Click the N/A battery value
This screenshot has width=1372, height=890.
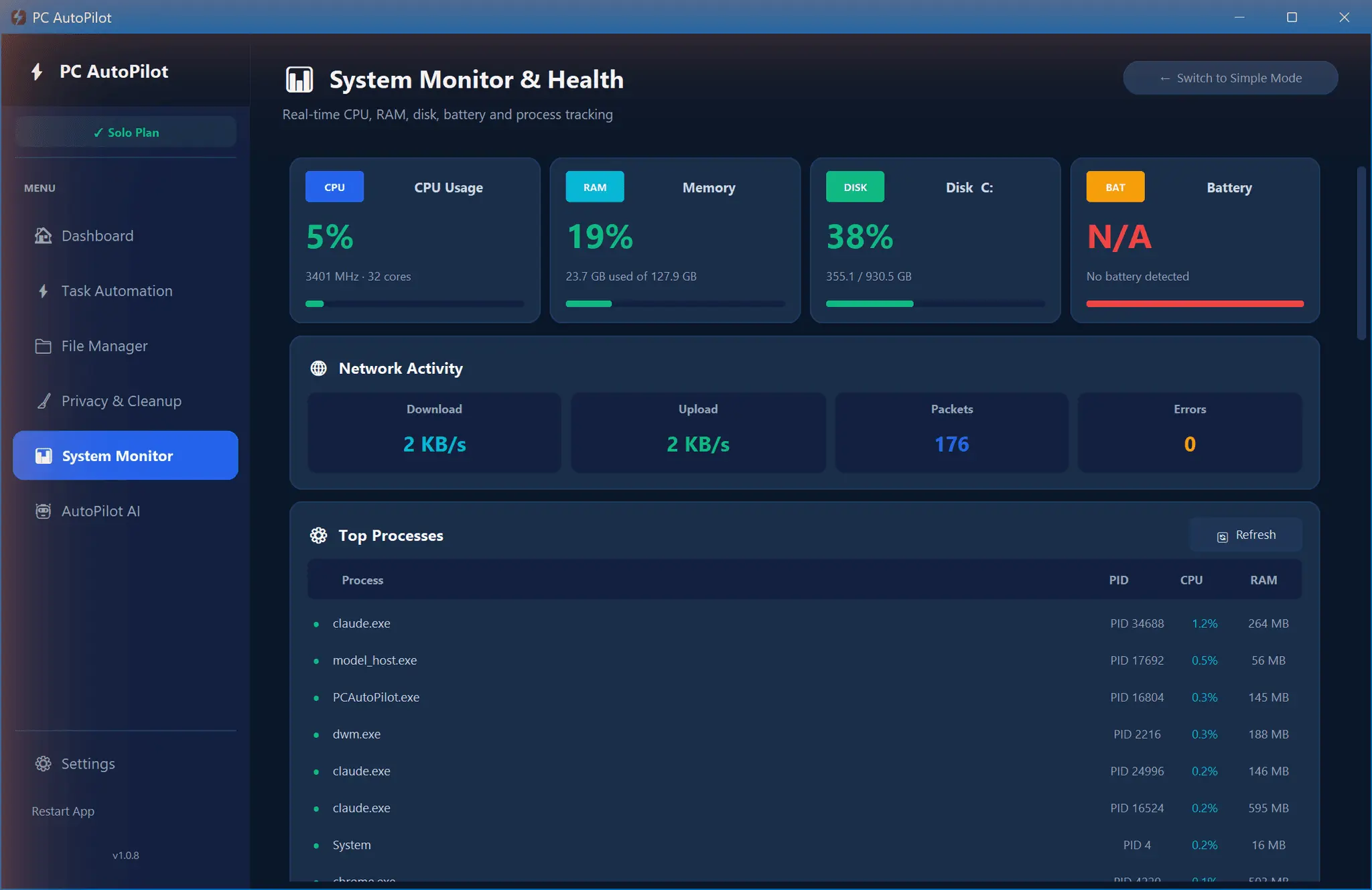tap(1119, 237)
